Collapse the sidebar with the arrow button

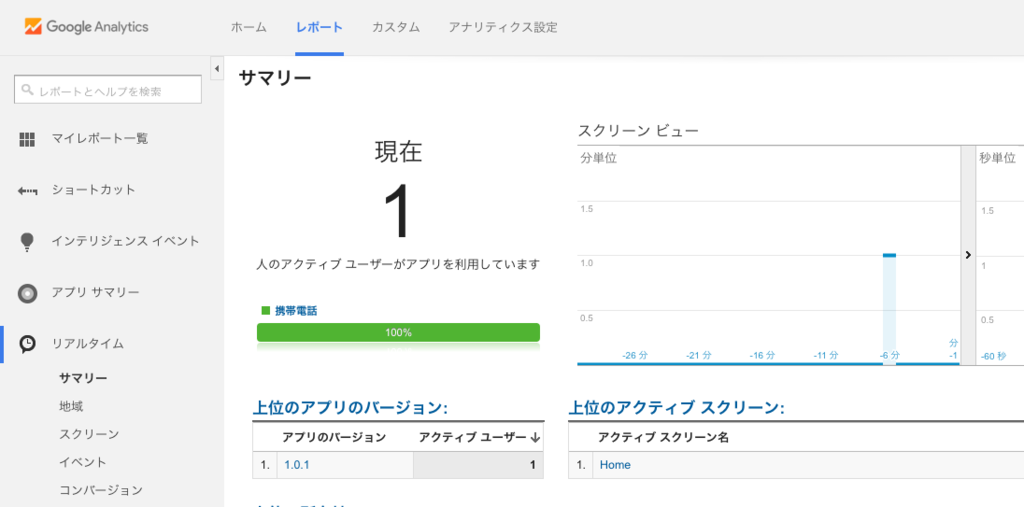click(217, 69)
